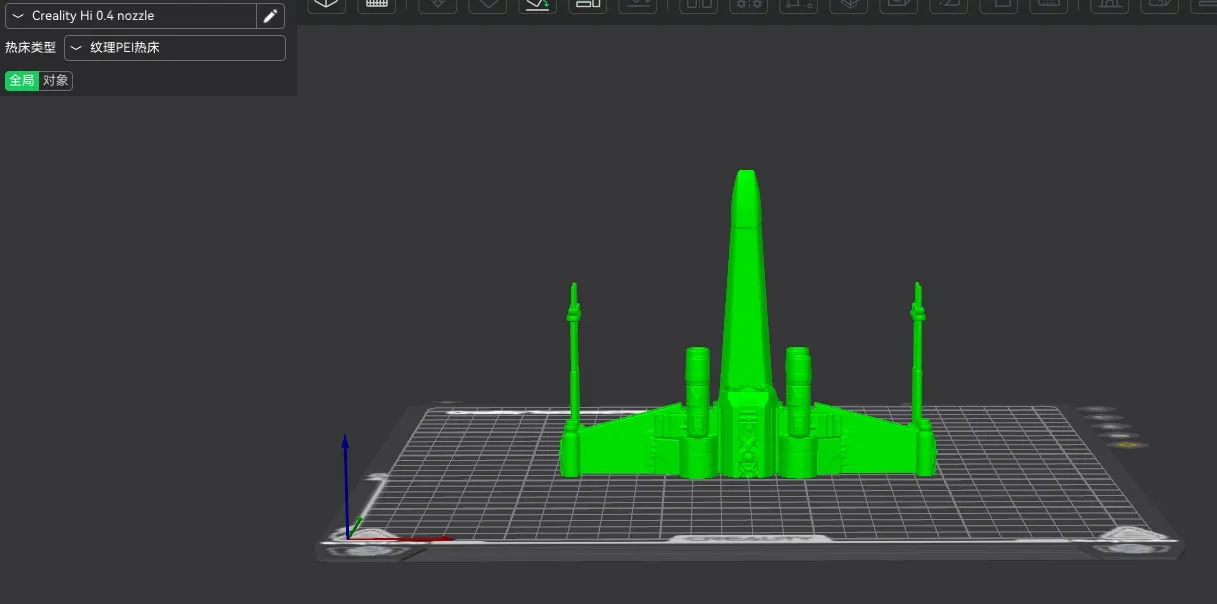Switch to the 对象 object settings toggle
The image size is (1217, 604).
56,81
